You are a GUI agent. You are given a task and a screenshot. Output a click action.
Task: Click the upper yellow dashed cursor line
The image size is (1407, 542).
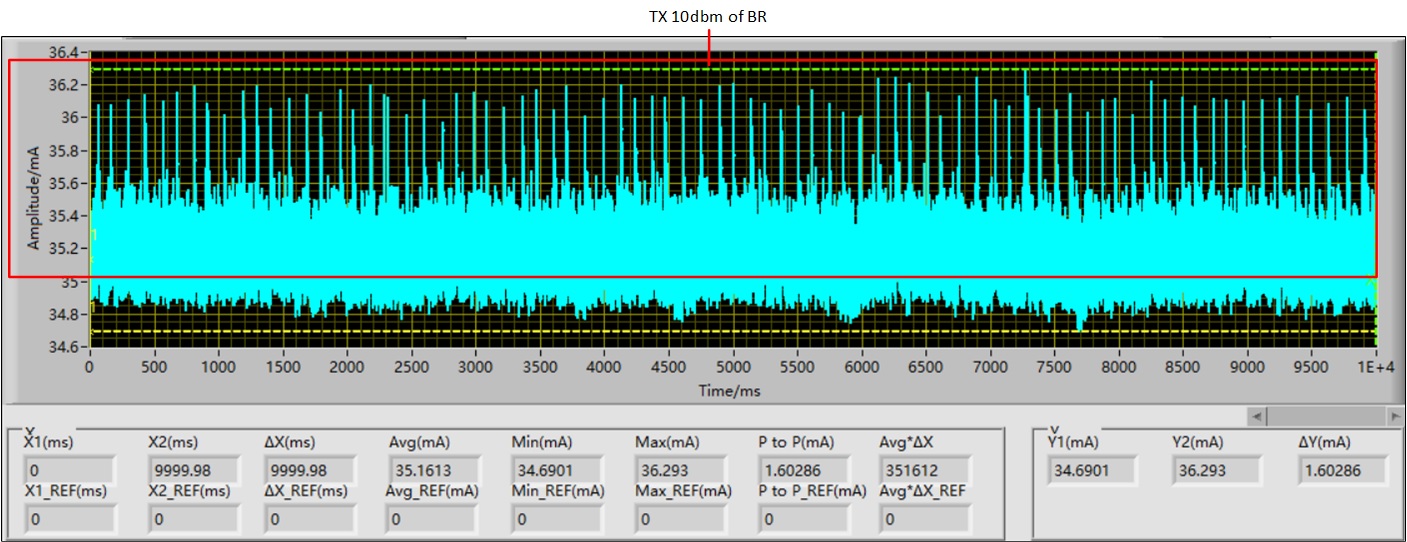[400, 69]
